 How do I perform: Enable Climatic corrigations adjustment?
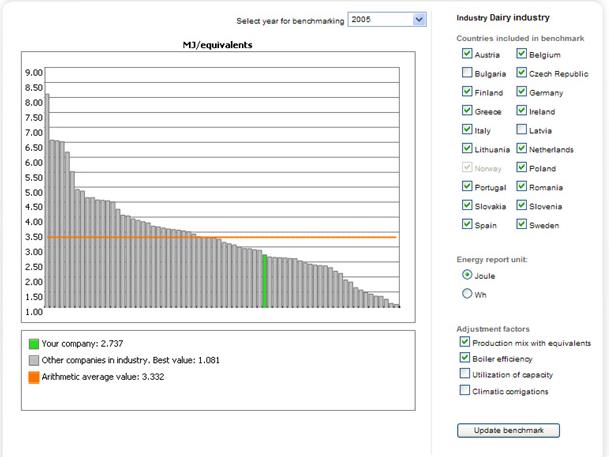465,390
